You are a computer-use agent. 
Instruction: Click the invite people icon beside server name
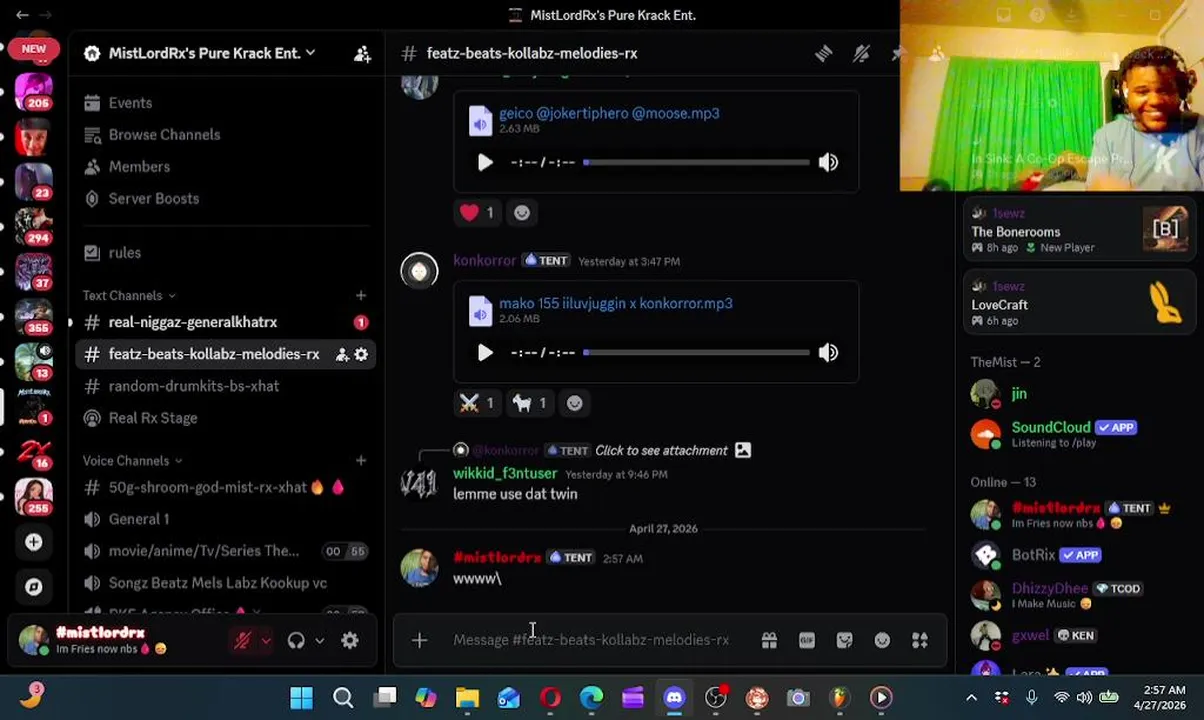[362, 54]
